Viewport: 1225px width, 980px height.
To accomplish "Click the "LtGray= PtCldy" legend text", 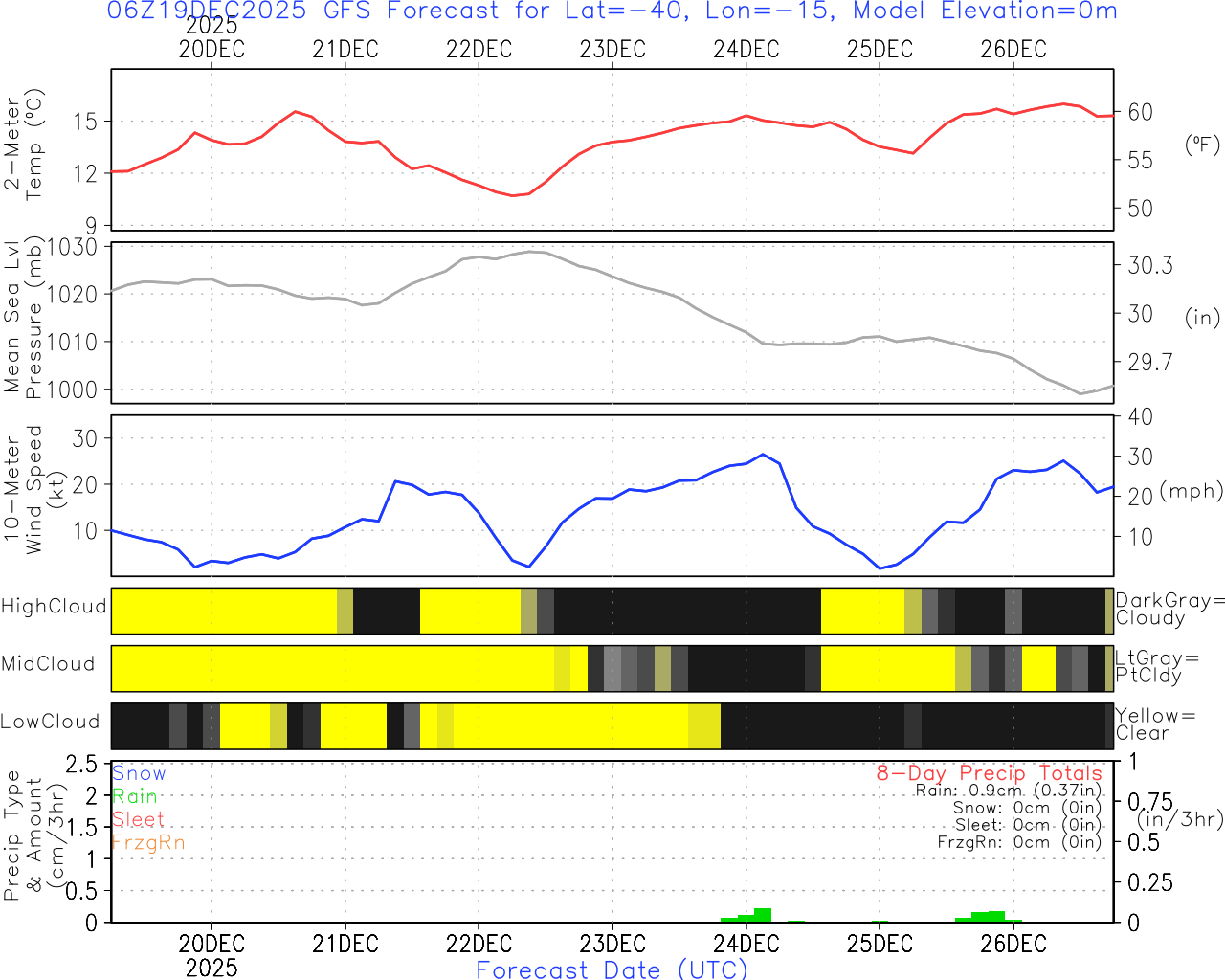I will point(1156,667).
